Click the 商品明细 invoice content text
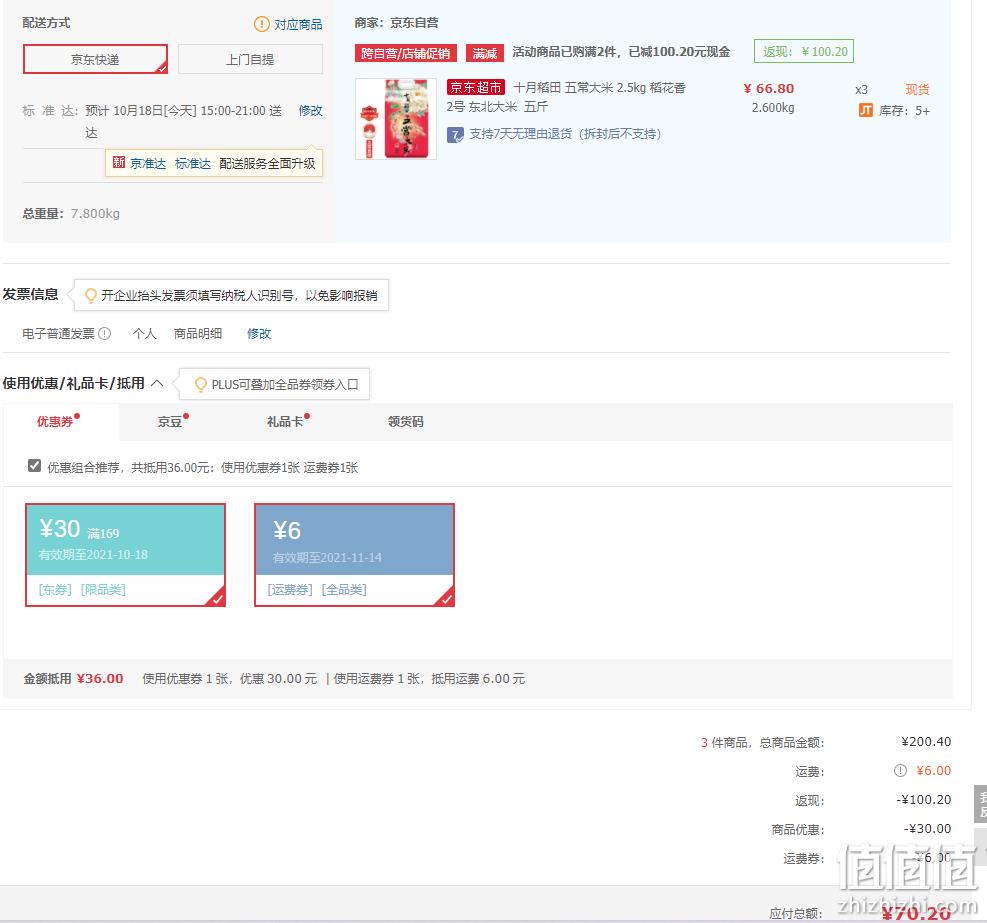 [x=198, y=333]
